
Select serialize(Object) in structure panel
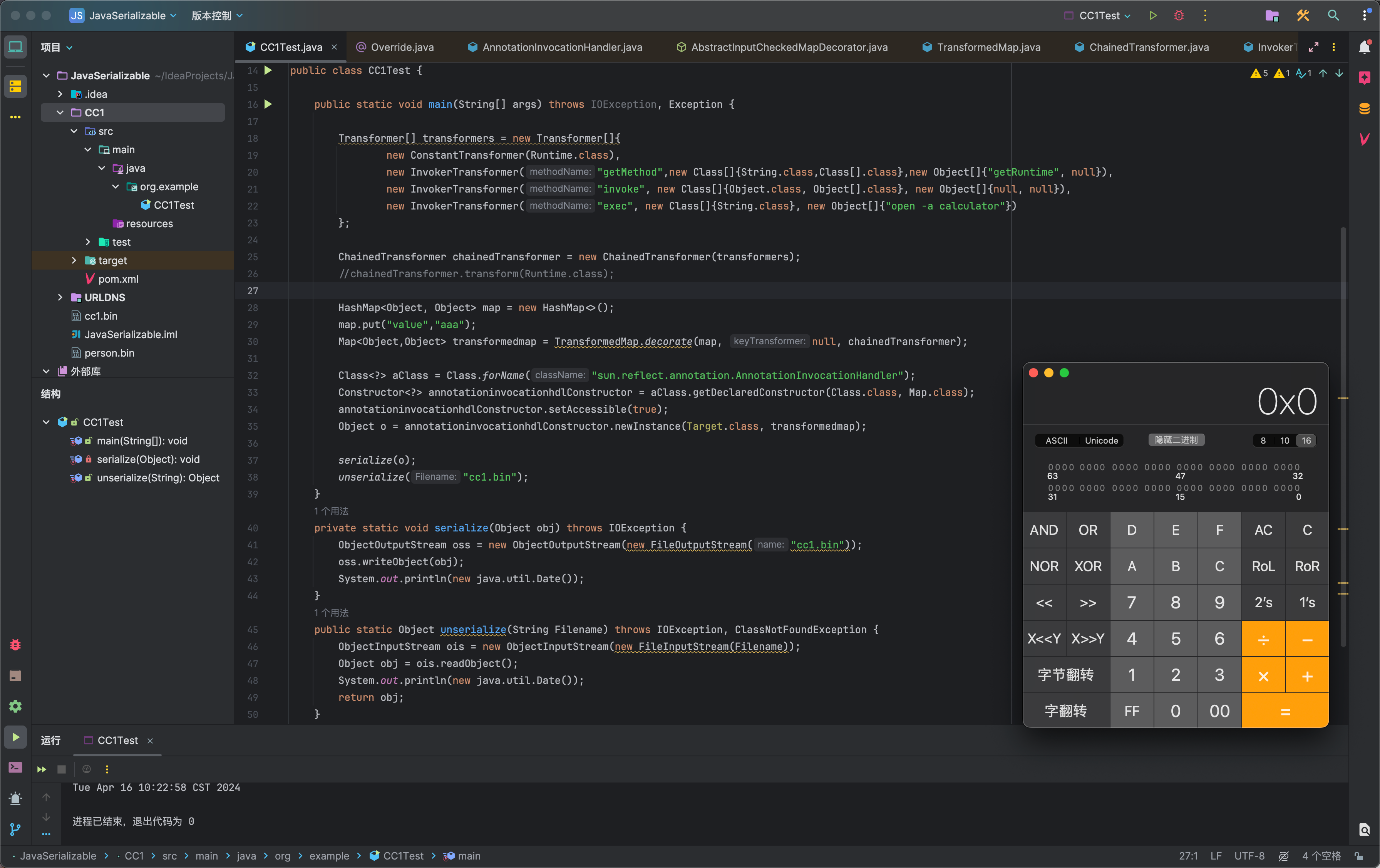(135, 459)
